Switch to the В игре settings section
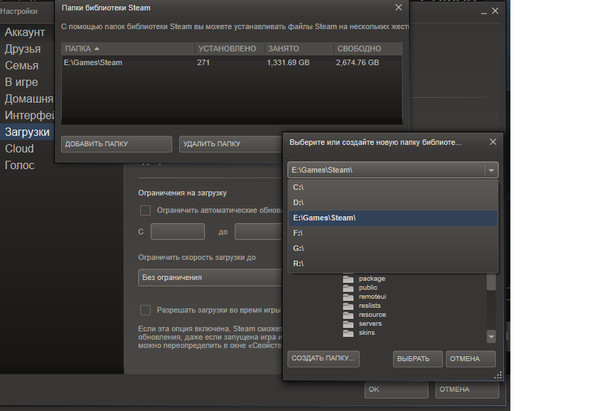This screenshot has width=600, height=411. click(x=21, y=82)
